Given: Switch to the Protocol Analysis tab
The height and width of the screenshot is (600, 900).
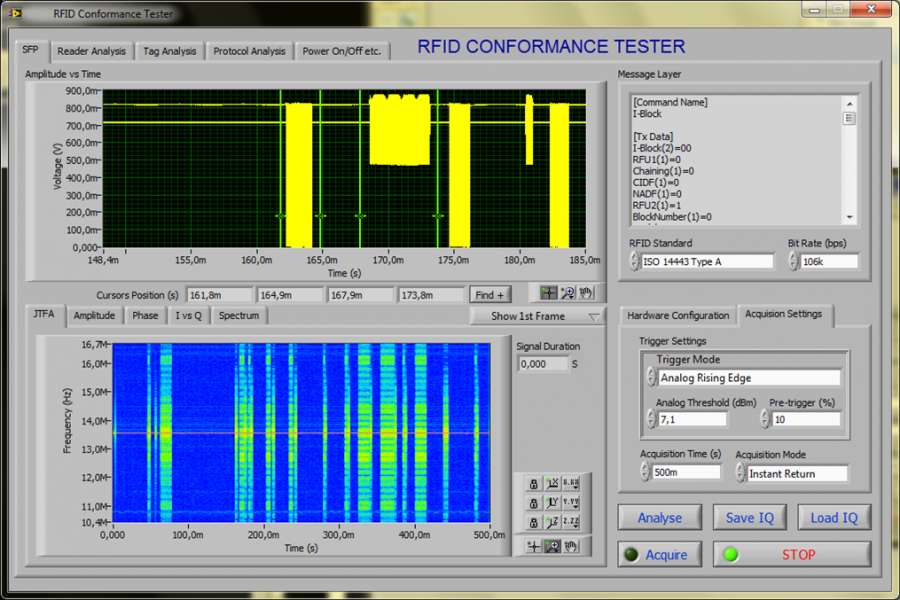Looking at the screenshot, I should point(249,51).
